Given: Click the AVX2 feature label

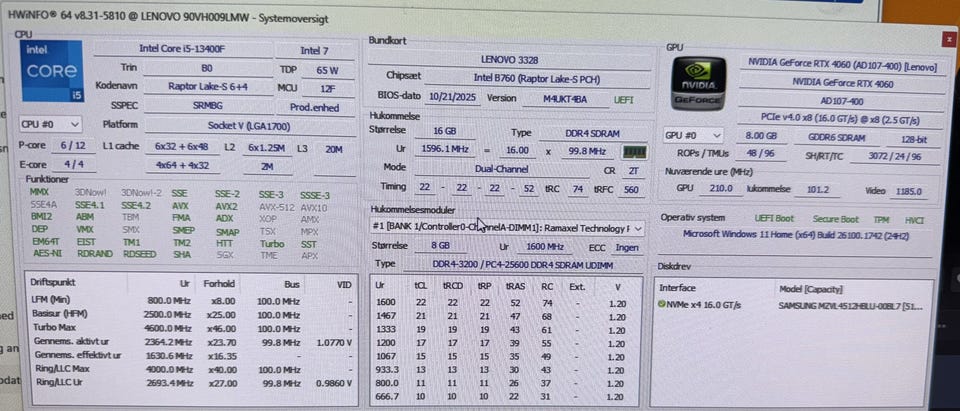Looking at the screenshot, I should [x=226, y=206].
